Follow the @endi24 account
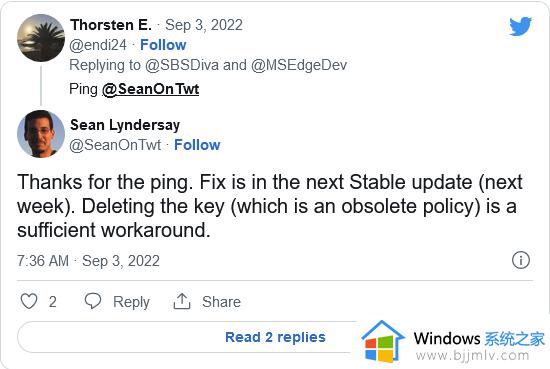This screenshot has height=369, width=550. (x=163, y=45)
